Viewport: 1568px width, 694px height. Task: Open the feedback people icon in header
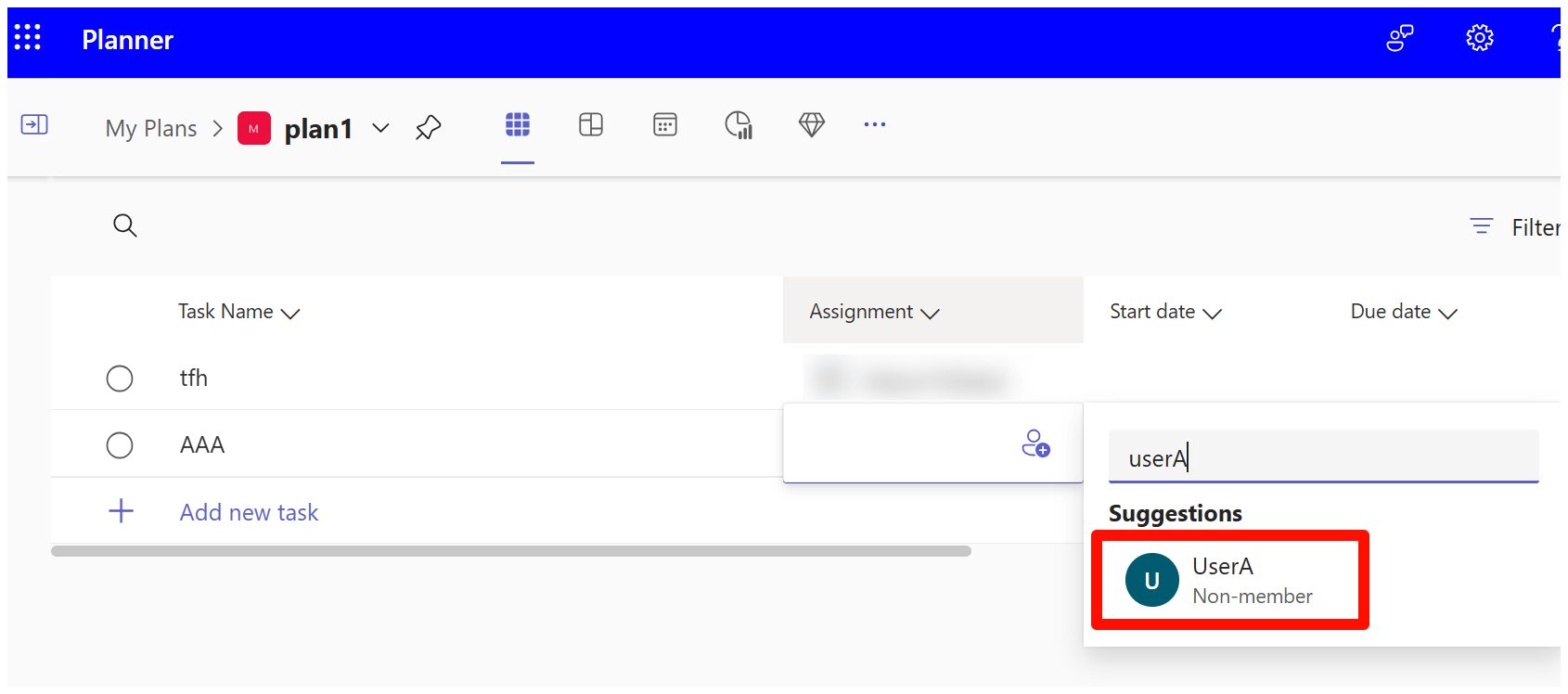[x=1400, y=38]
